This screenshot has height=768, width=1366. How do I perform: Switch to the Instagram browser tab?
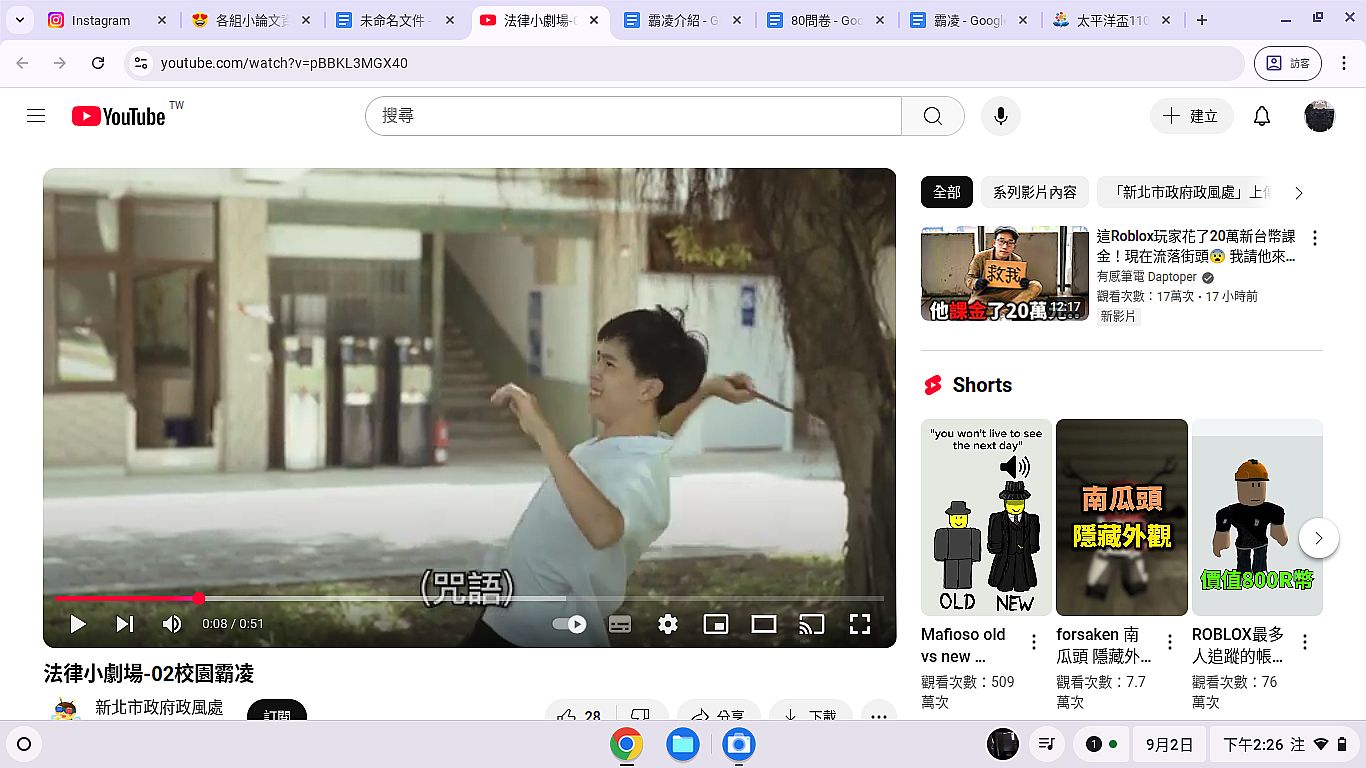coord(100,20)
